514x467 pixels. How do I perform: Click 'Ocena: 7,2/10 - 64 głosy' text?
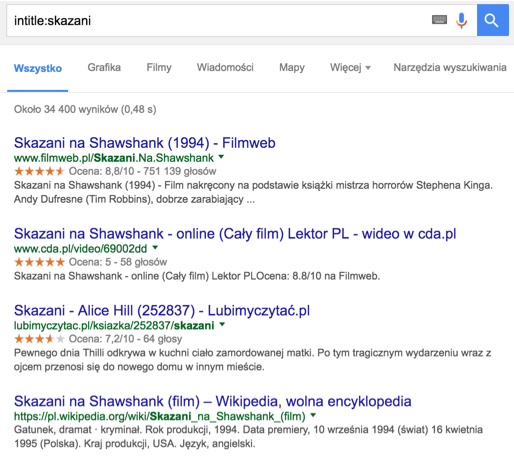[125, 339]
